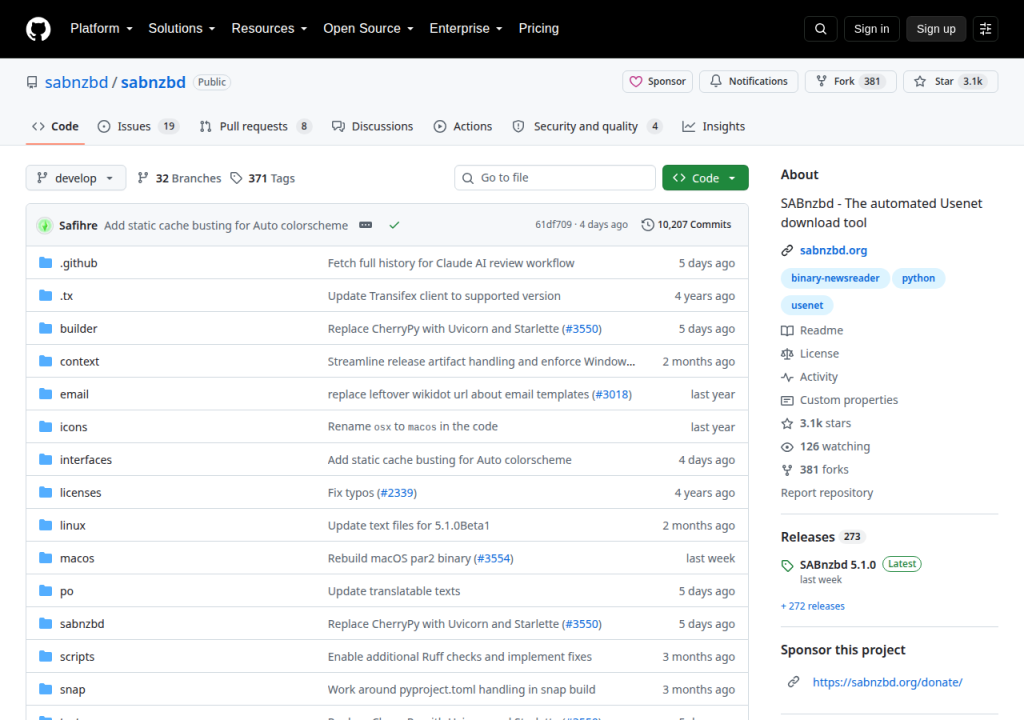Viewport: 1024px width, 720px height.
Task: Click the Pricing link
Action: coord(539,29)
